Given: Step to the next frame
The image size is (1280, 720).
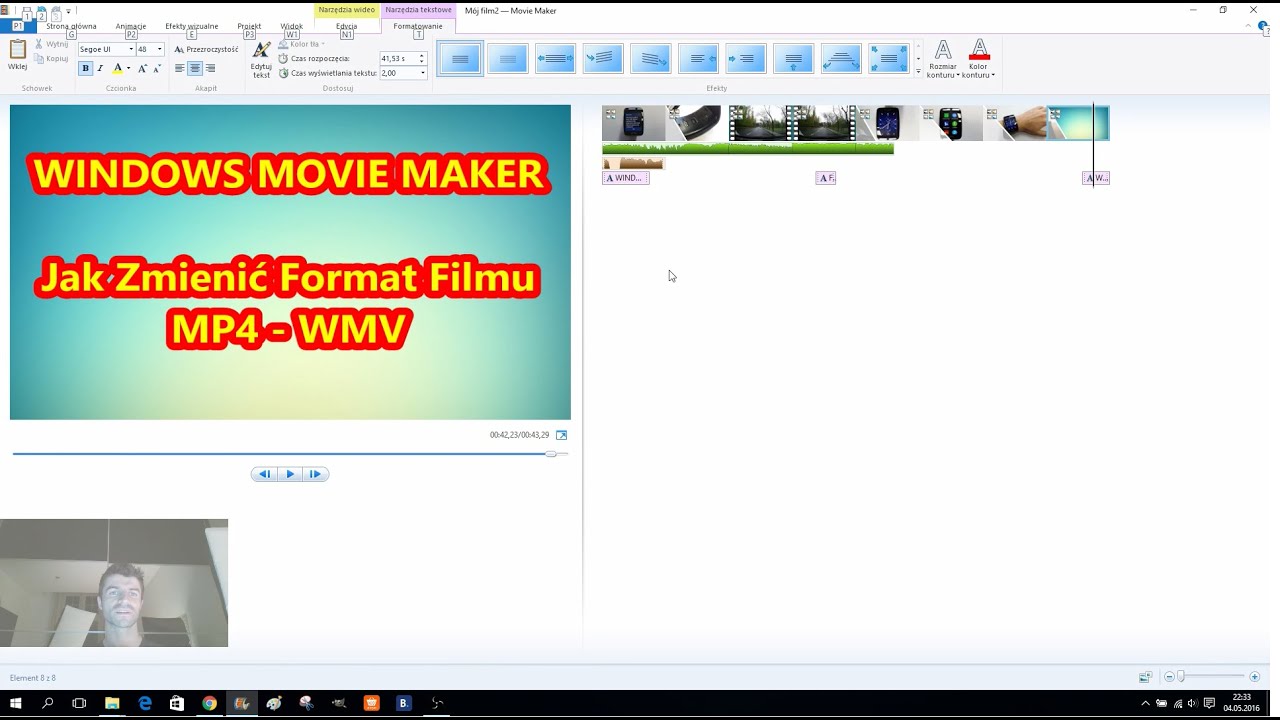Looking at the screenshot, I should (x=315, y=474).
